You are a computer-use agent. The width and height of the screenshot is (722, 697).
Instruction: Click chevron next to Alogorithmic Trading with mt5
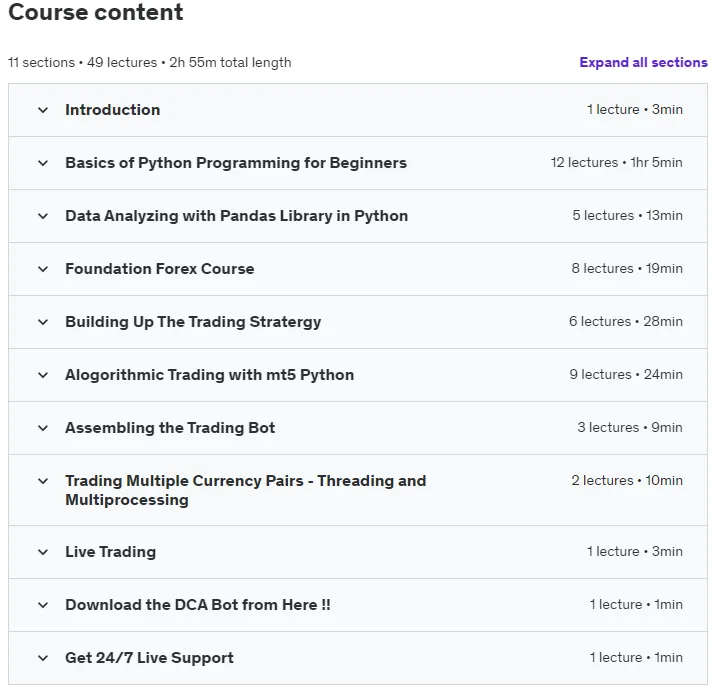coord(43,375)
